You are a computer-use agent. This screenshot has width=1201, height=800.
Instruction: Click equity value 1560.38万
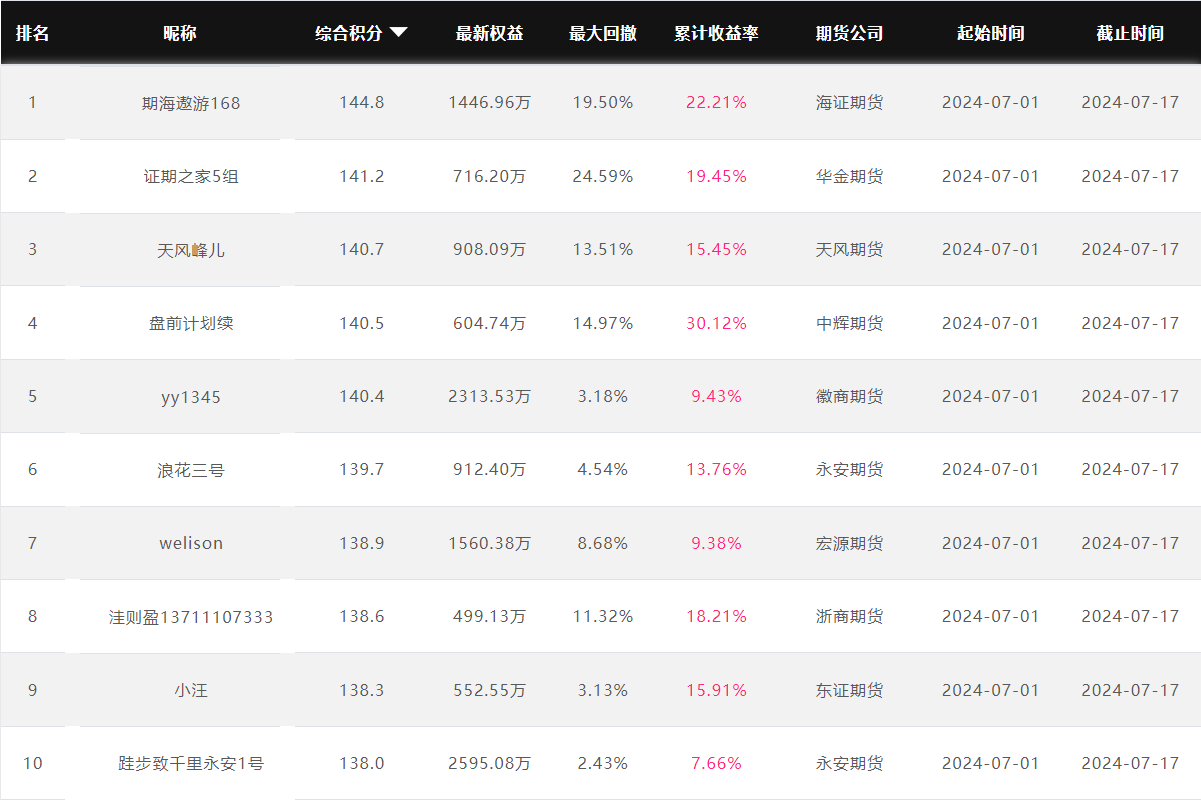click(x=489, y=543)
